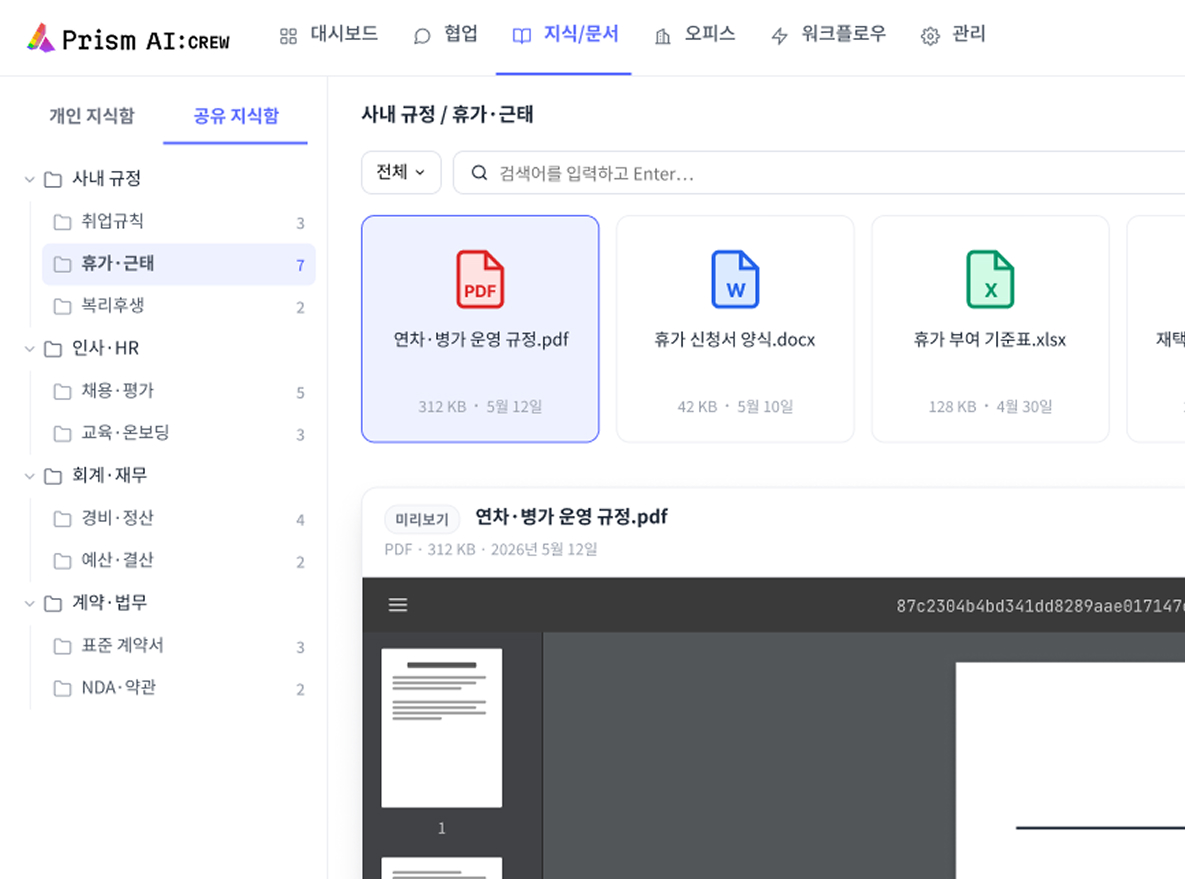Click the 사내 규정 folder icon
Viewport: 1185px width, 879px height.
point(53,179)
